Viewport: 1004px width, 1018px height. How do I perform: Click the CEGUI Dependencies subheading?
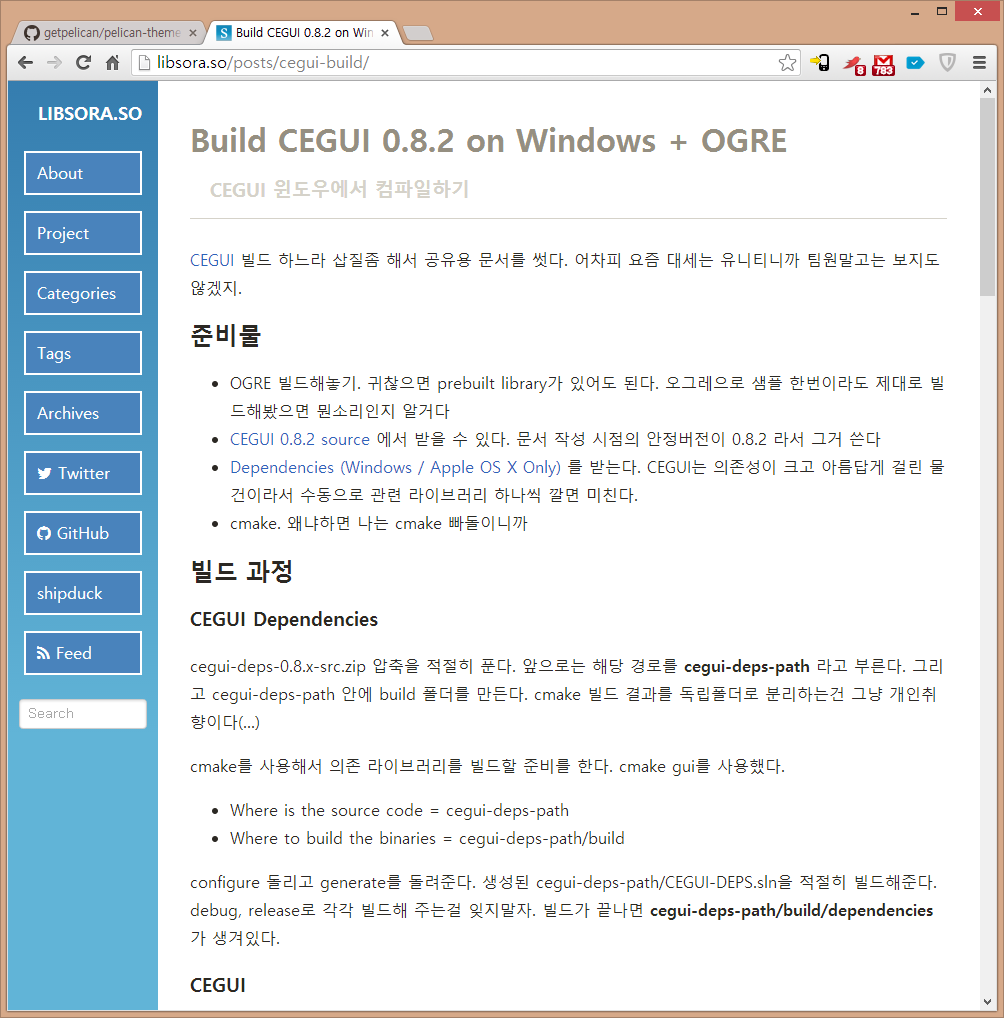(284, 619)
